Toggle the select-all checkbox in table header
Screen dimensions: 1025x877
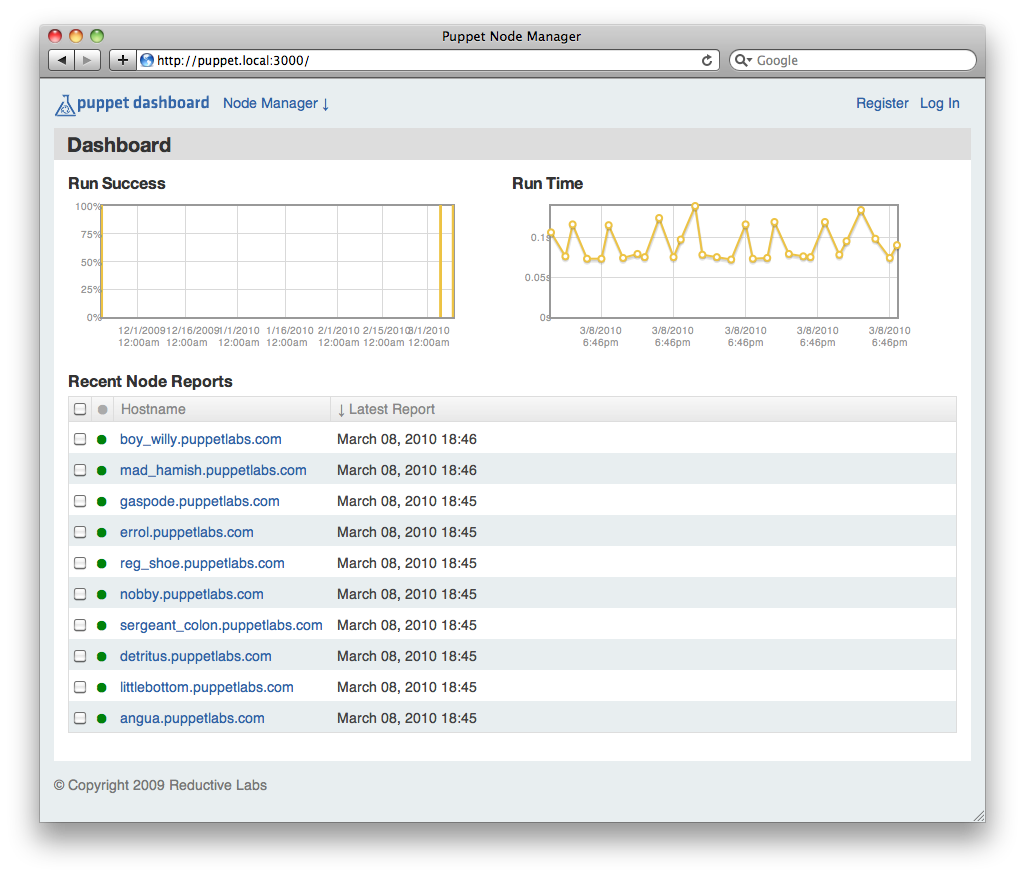point(80,409)
